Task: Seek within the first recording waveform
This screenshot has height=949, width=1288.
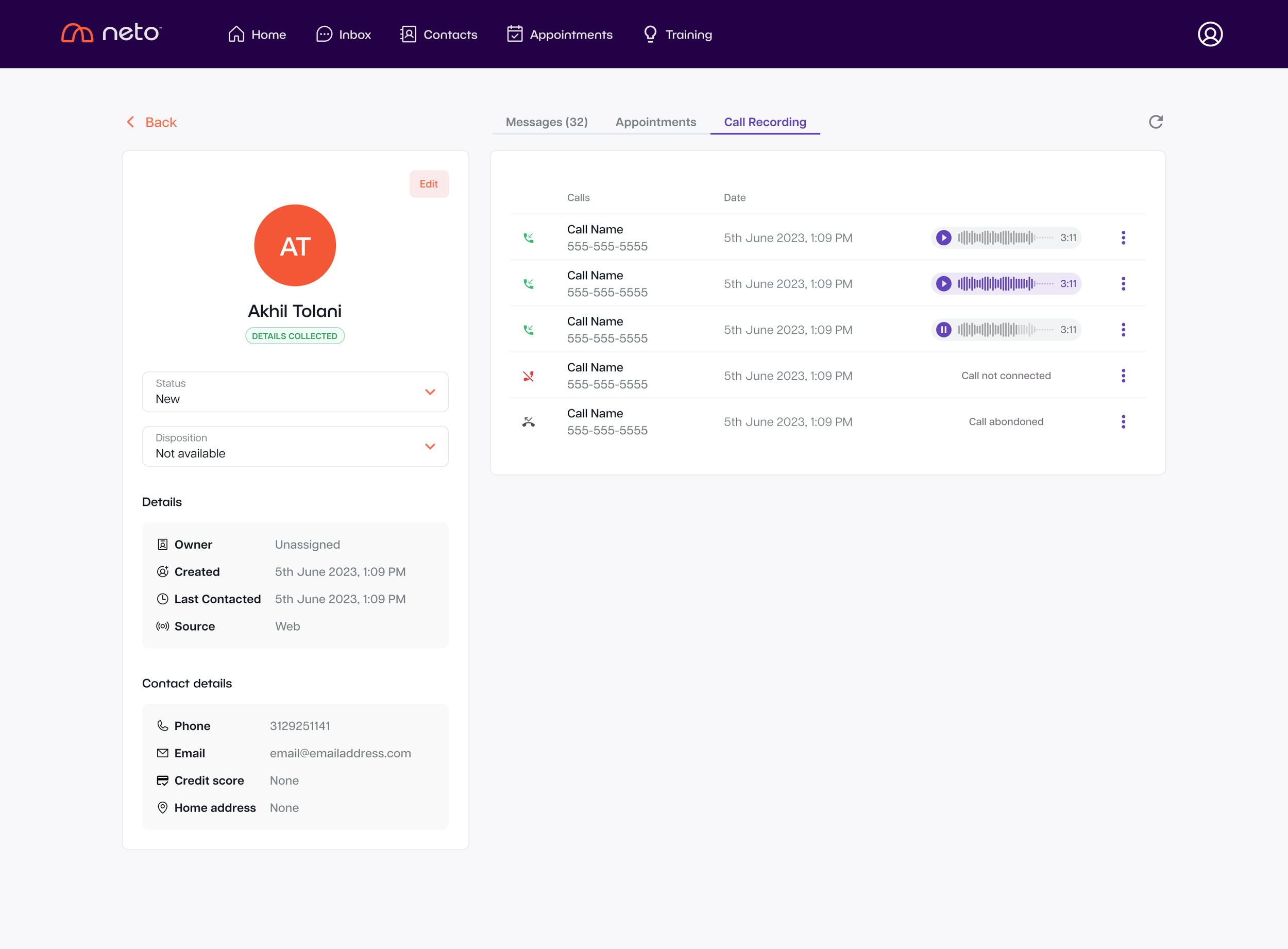Action: pos(1005,238)
